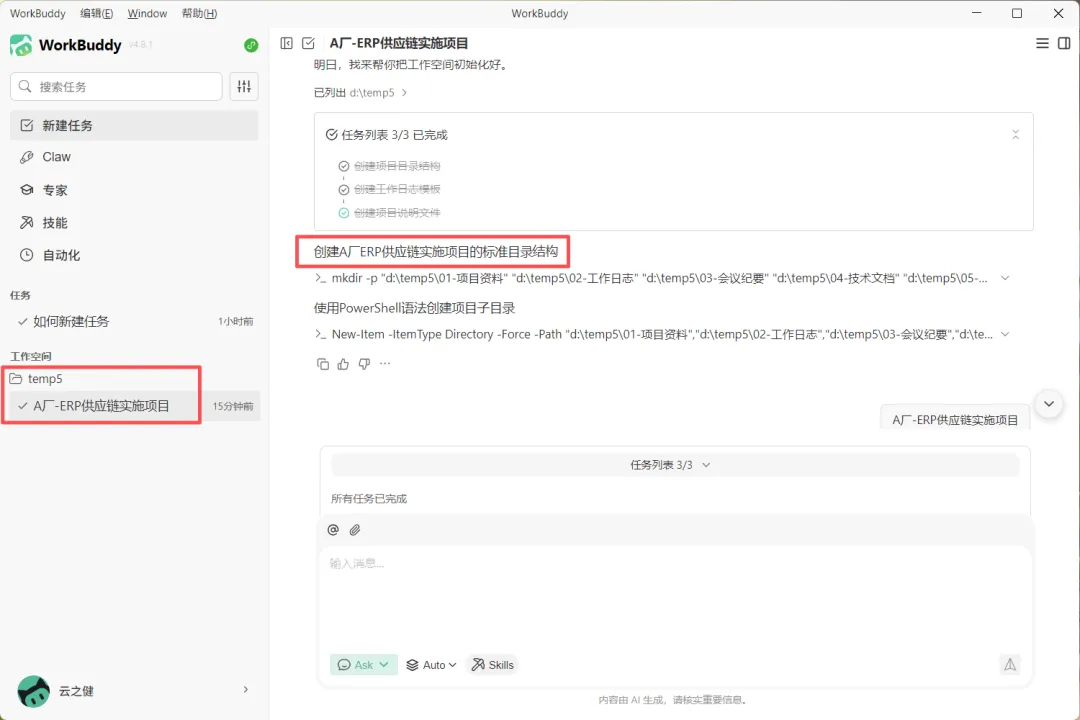Click the 搜索任务 search field
The width and height of the screenshot is (1080, 720).
(116, 86)
